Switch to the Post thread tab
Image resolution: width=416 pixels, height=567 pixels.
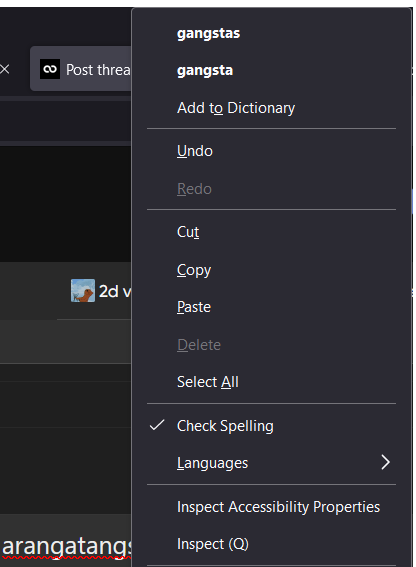click(x=81, y=69)
